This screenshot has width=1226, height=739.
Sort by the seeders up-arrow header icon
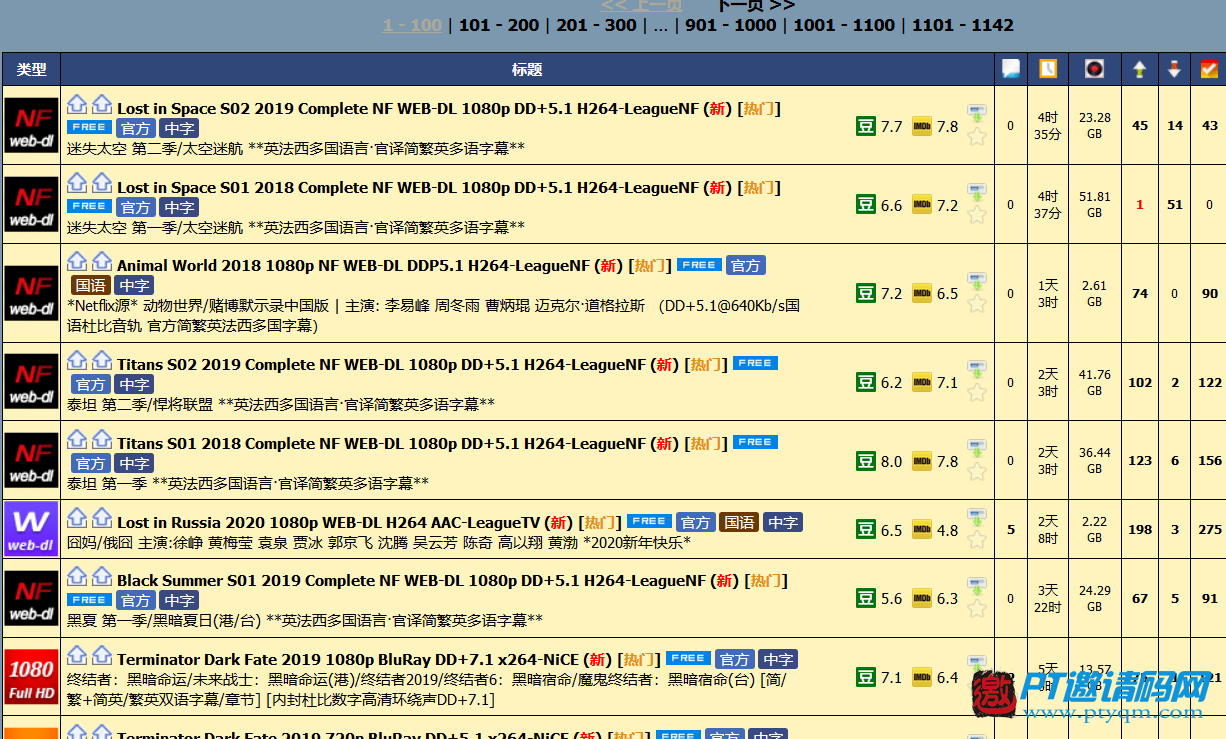tap(1139, 69)
